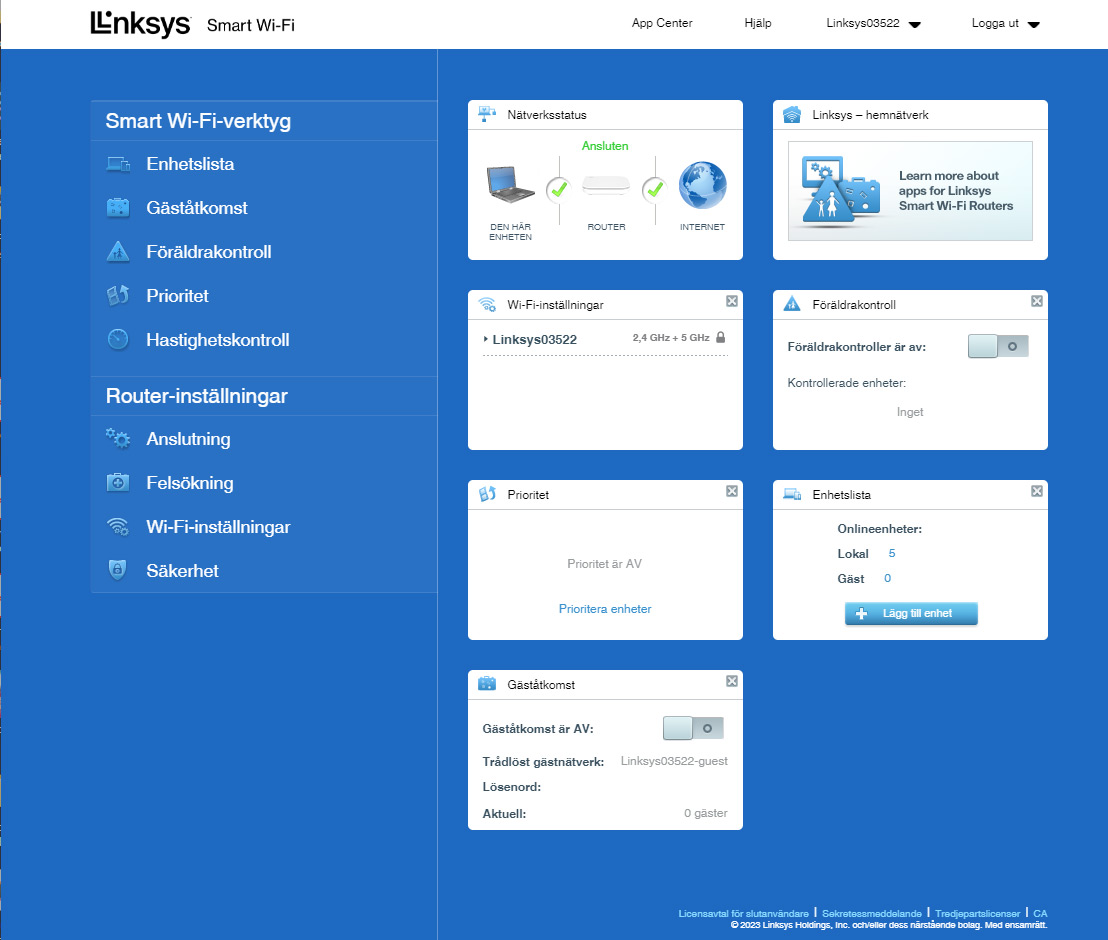Screen dimensions: 1108x940
Task: Click the padlock icon next to 2,4 GHz + 5 GHz
Action: click(721, 338)
